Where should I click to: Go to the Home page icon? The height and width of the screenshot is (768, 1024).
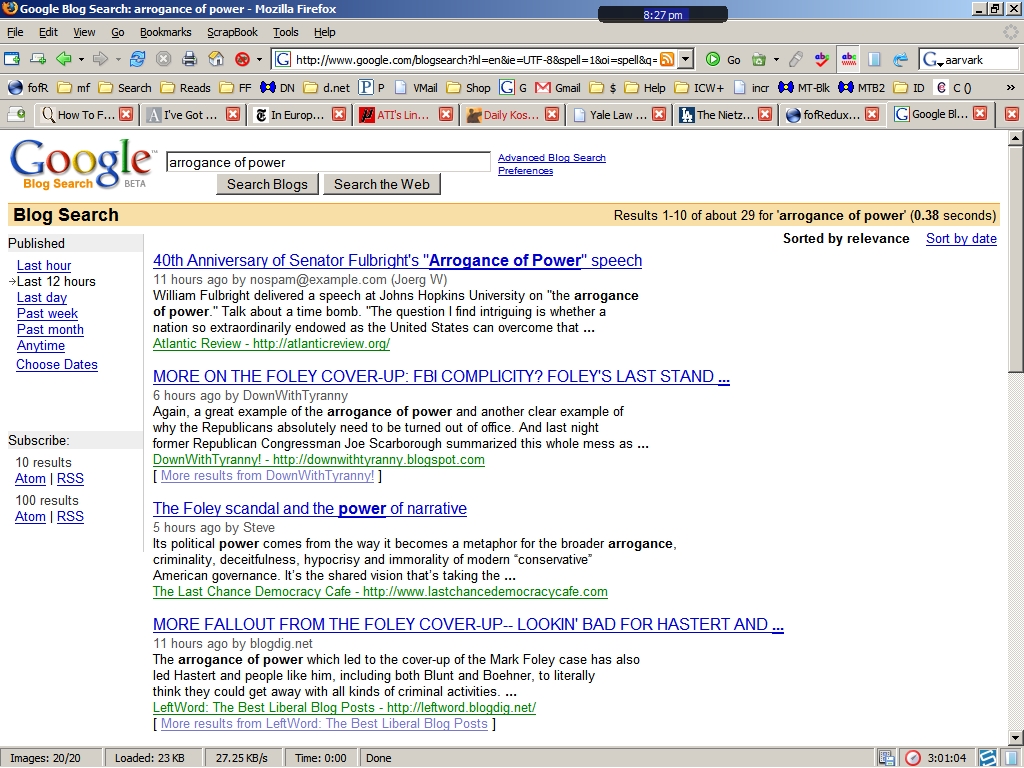pos(216,59)
